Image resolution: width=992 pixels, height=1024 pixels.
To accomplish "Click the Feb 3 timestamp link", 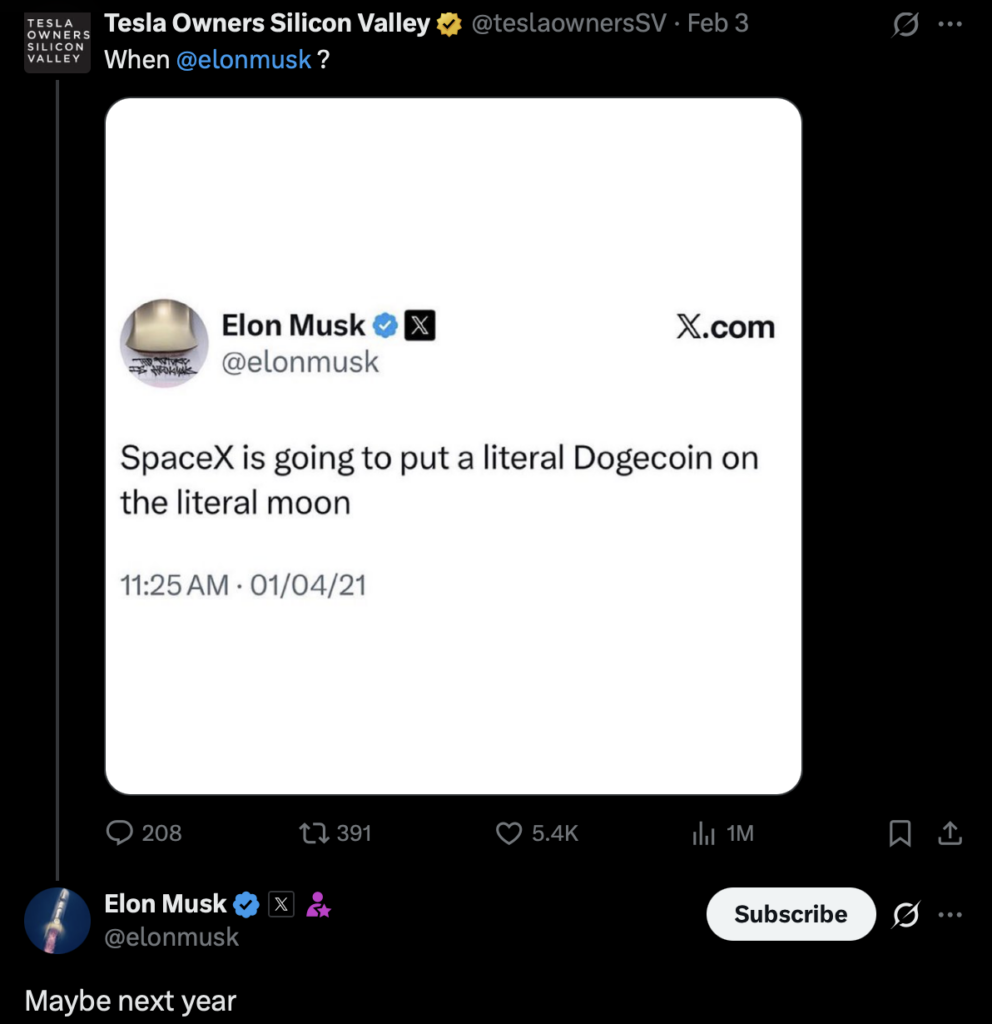I will [715, 22].
